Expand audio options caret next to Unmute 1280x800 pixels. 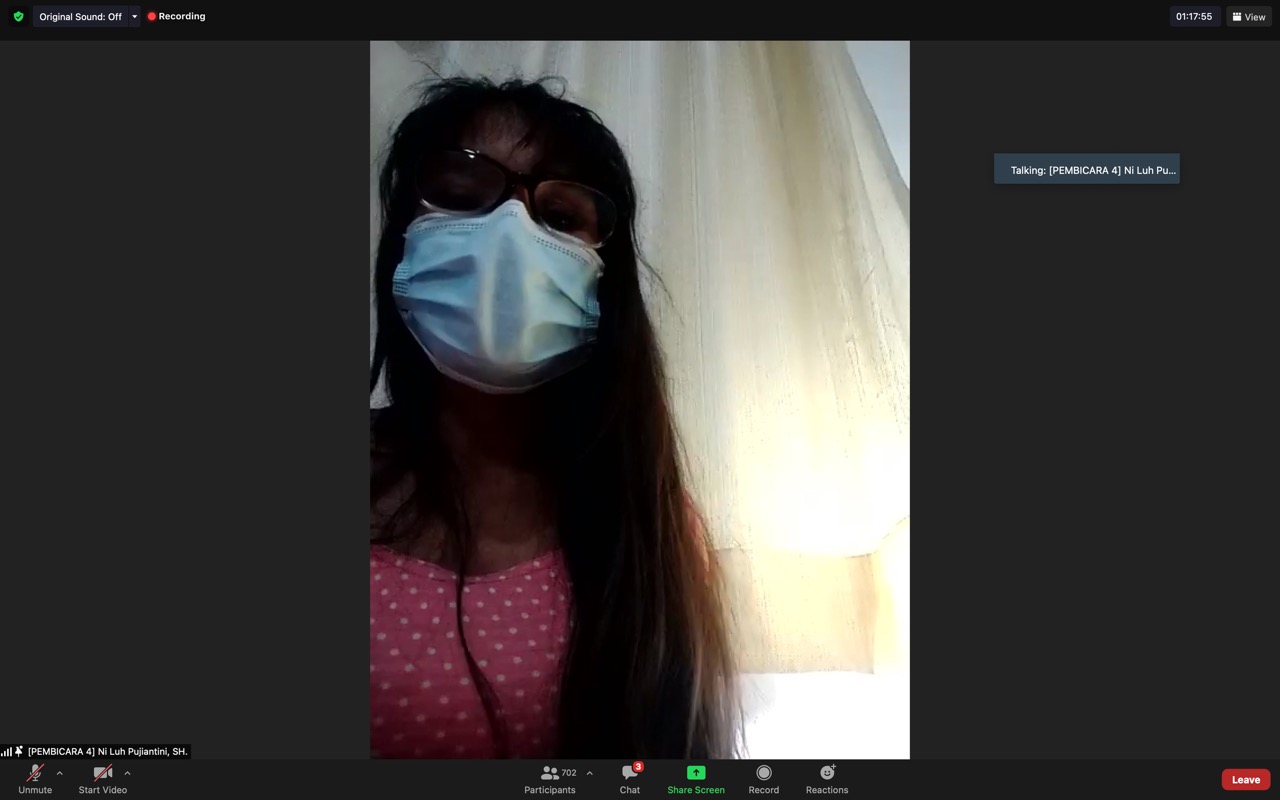[59, 773]
